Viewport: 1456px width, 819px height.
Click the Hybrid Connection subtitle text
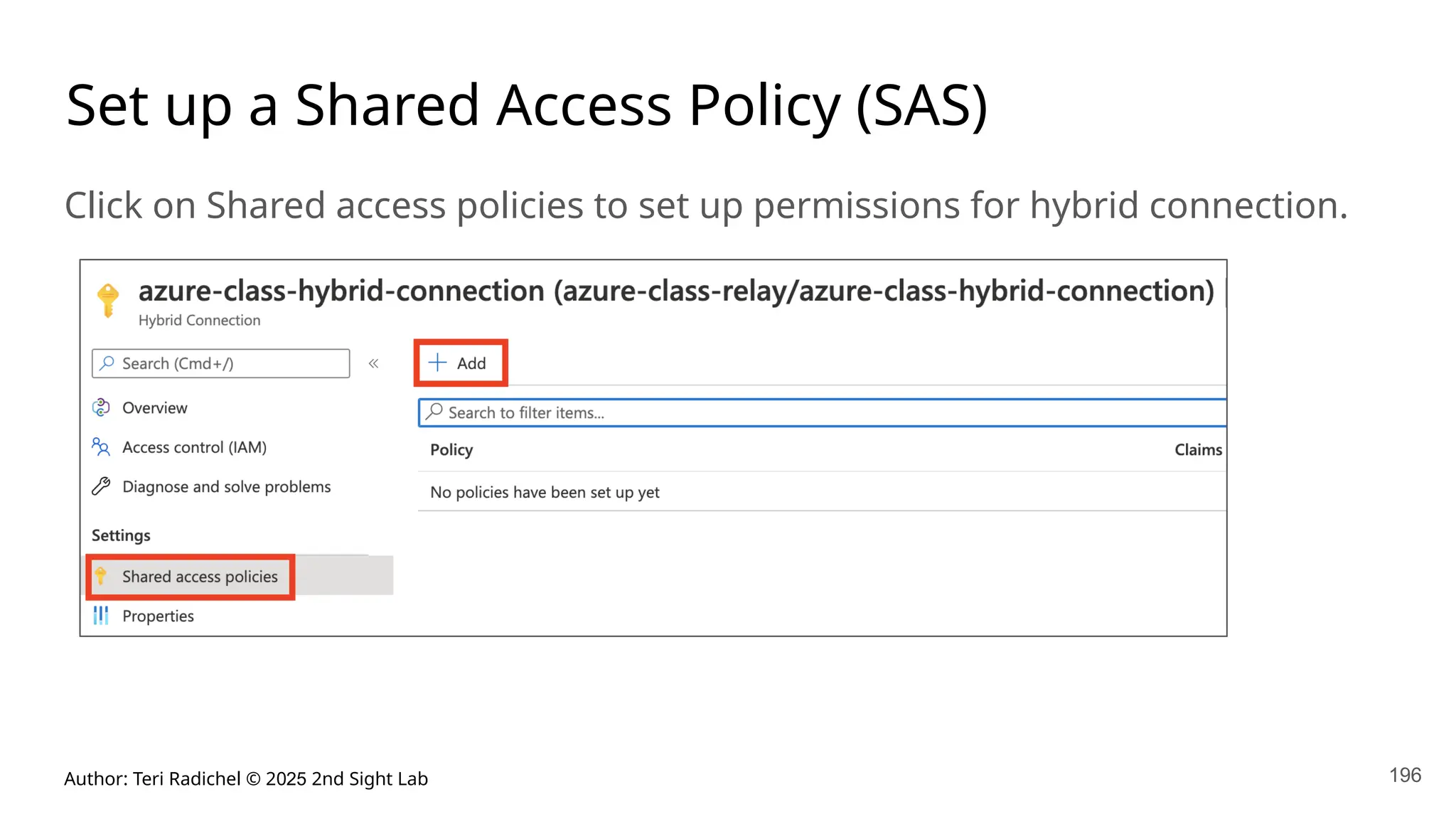199,321
